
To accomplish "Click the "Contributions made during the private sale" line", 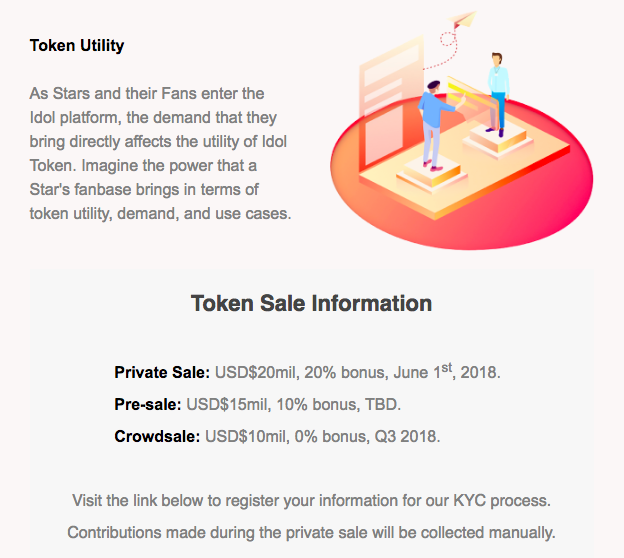I will click(x=311, y=532).
